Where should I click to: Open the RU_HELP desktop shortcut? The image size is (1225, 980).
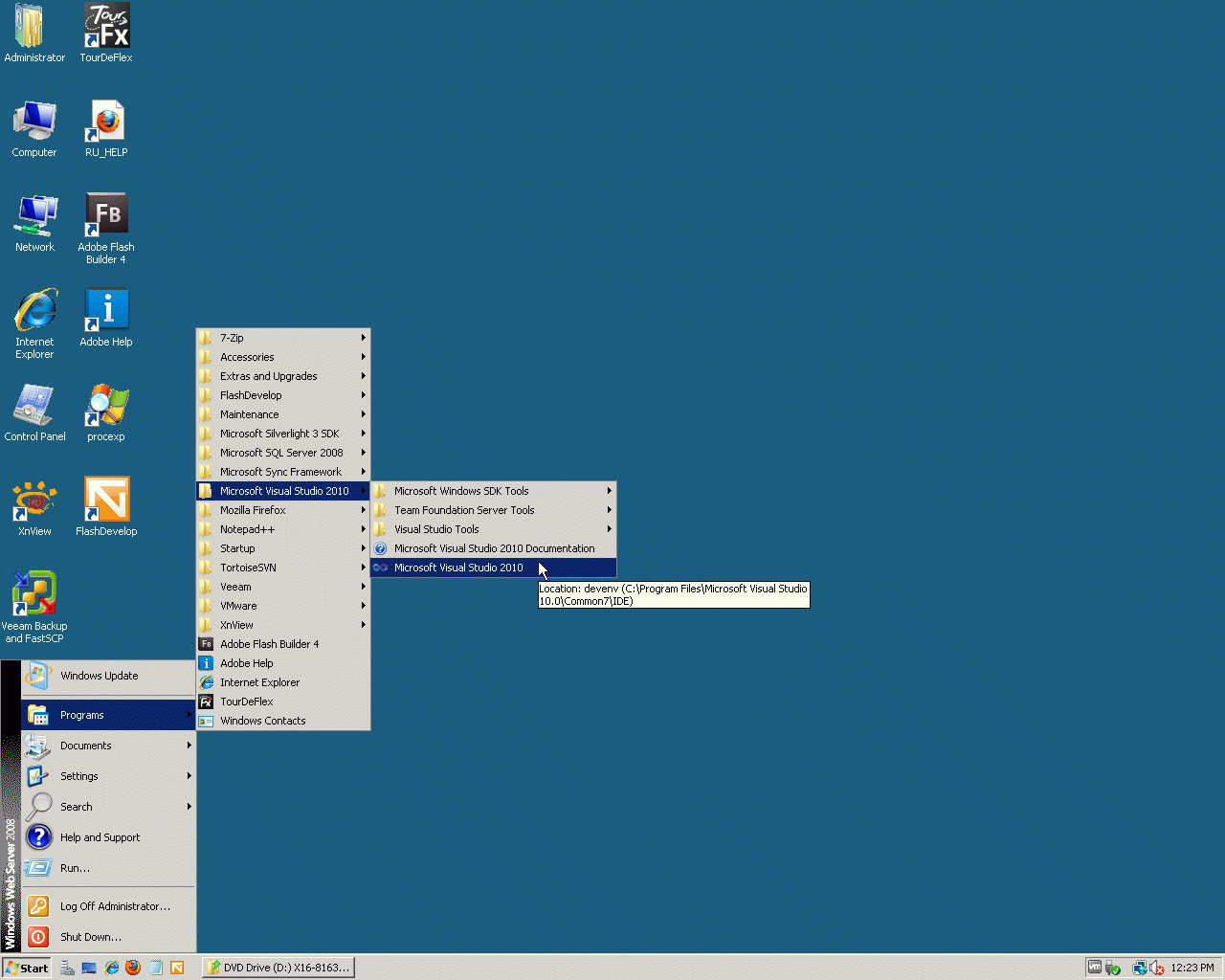106,128
